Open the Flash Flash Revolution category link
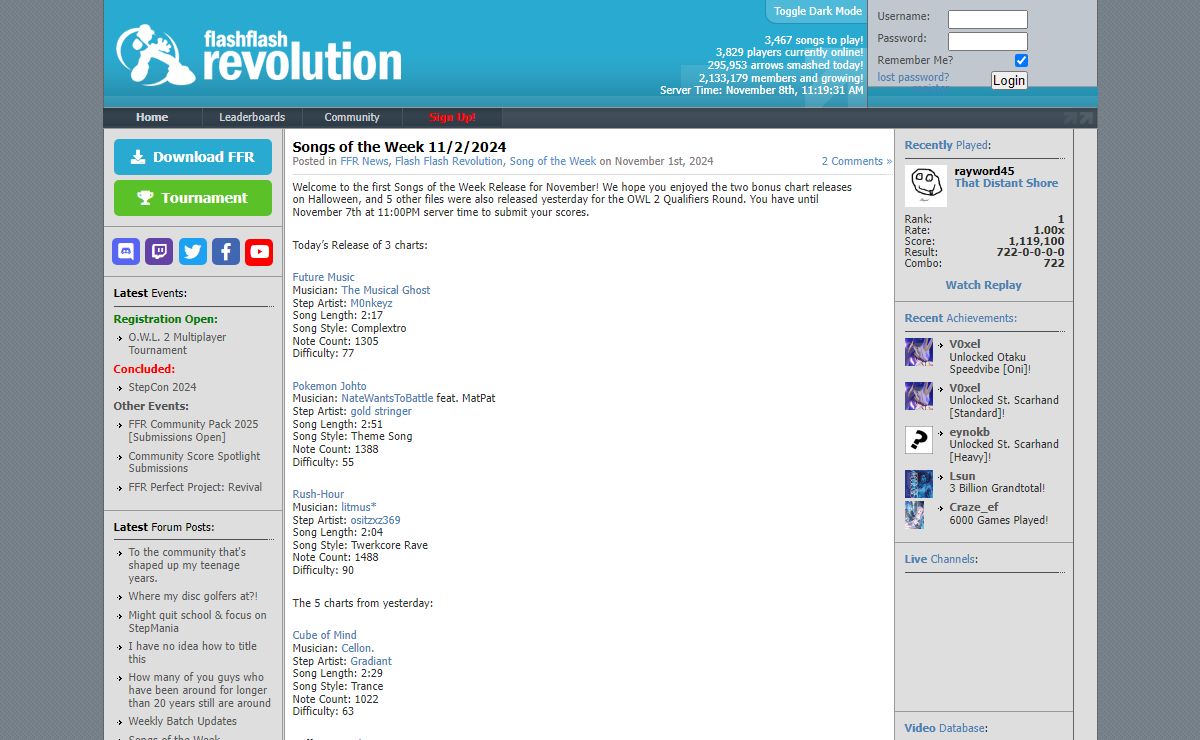Screen dimensions: 1200x740 449,161
